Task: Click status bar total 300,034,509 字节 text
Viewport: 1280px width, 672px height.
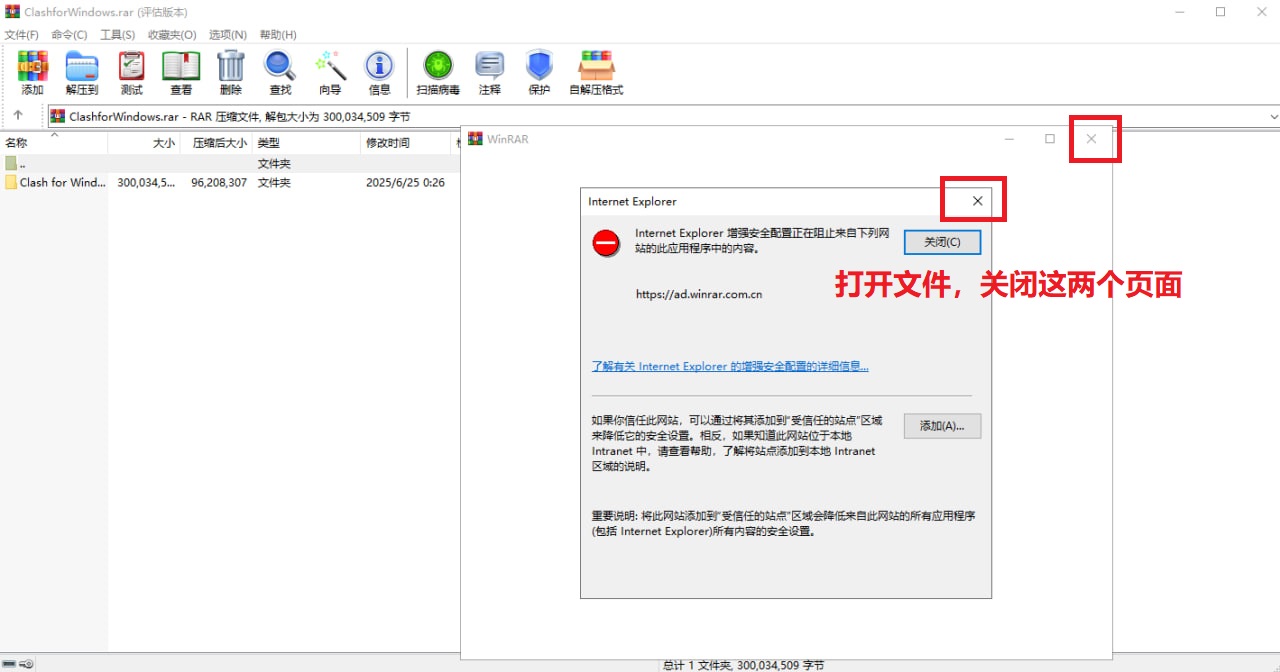Action: 744,664
